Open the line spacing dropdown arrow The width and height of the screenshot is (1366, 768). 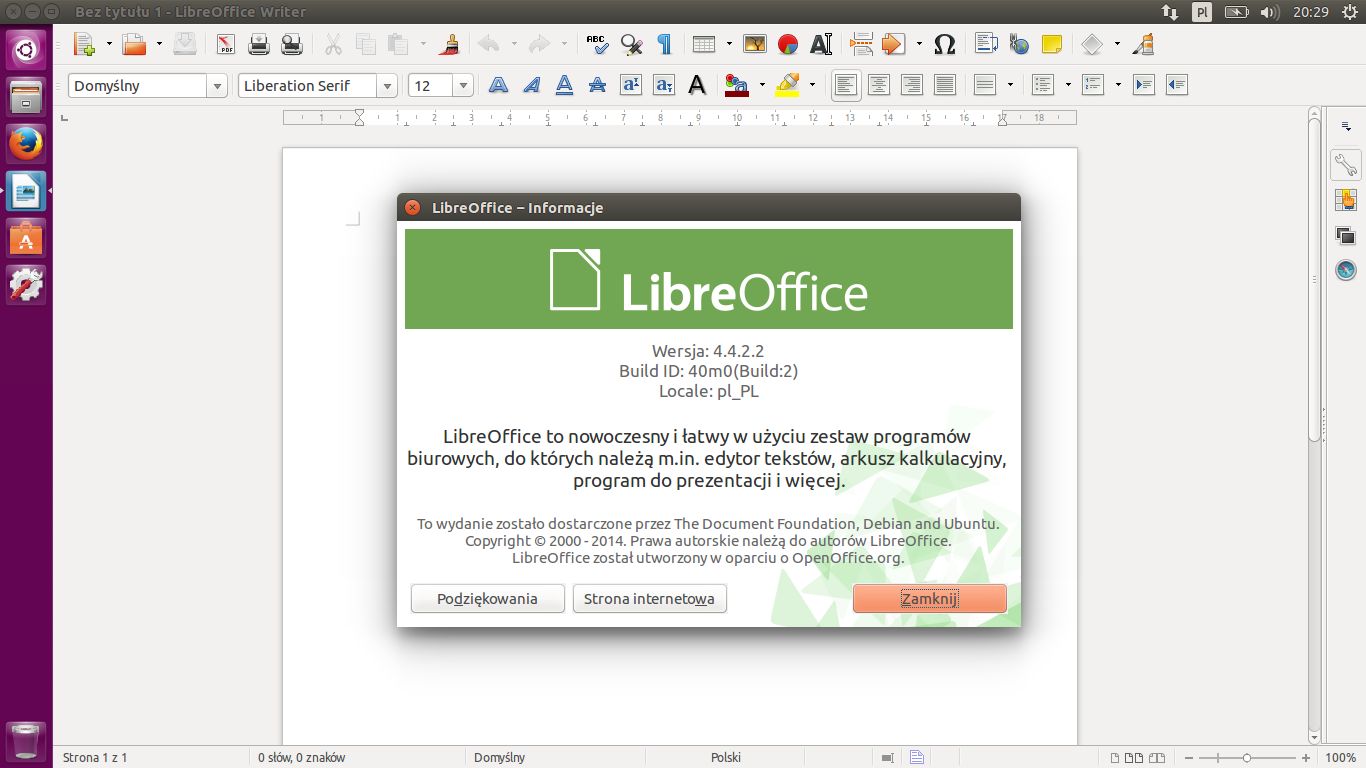1011,85
